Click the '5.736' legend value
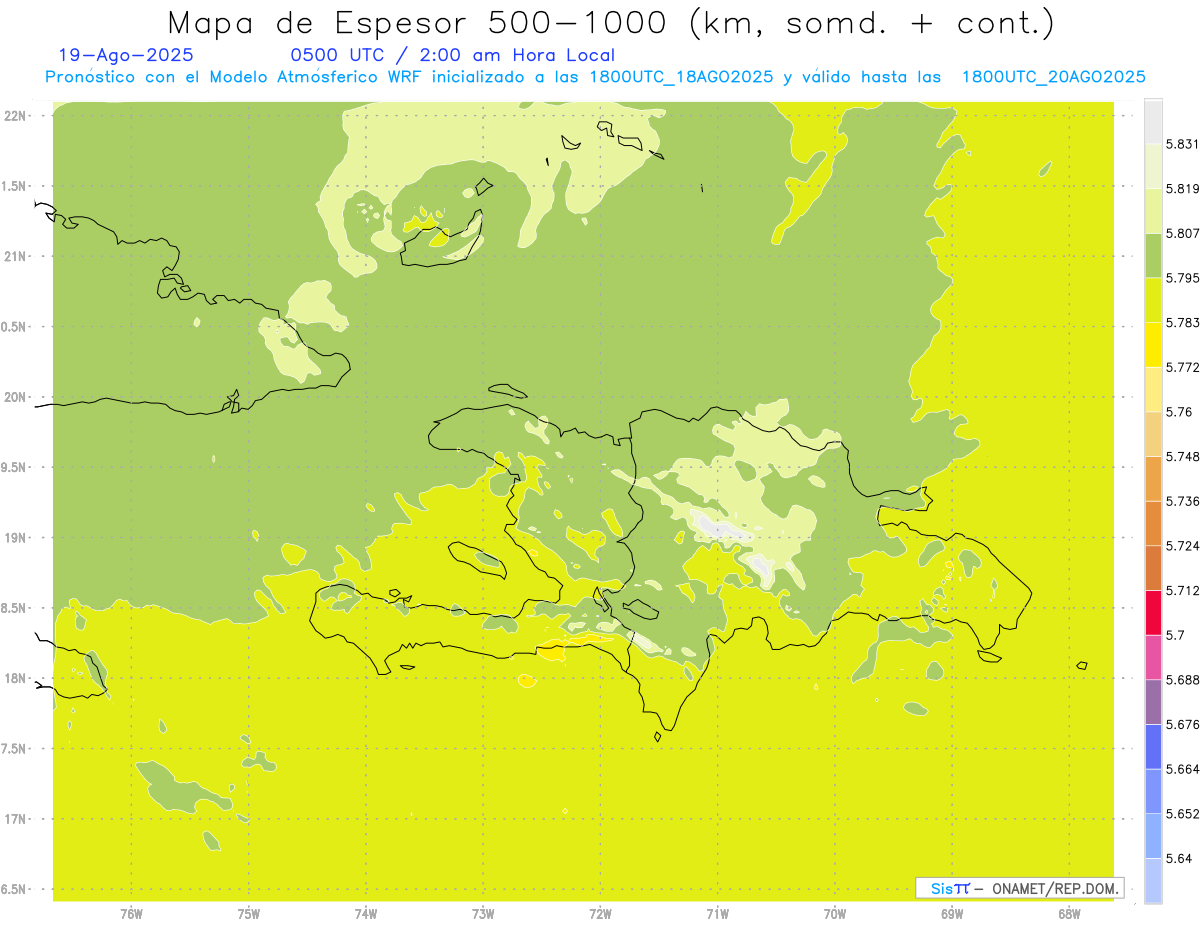1200x927 pixels. [x=1183, y=501]
